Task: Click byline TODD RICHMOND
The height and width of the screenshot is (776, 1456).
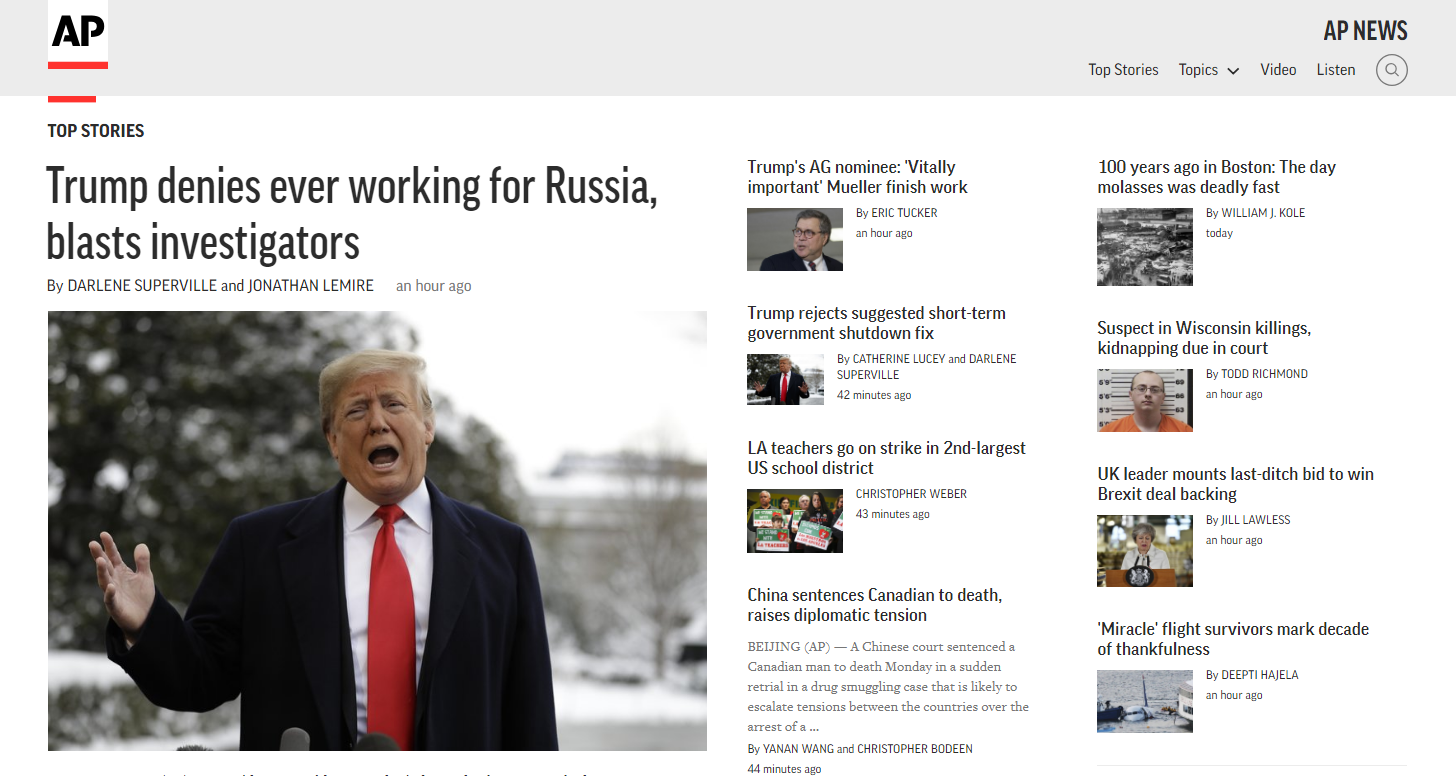Action: 1264,374
